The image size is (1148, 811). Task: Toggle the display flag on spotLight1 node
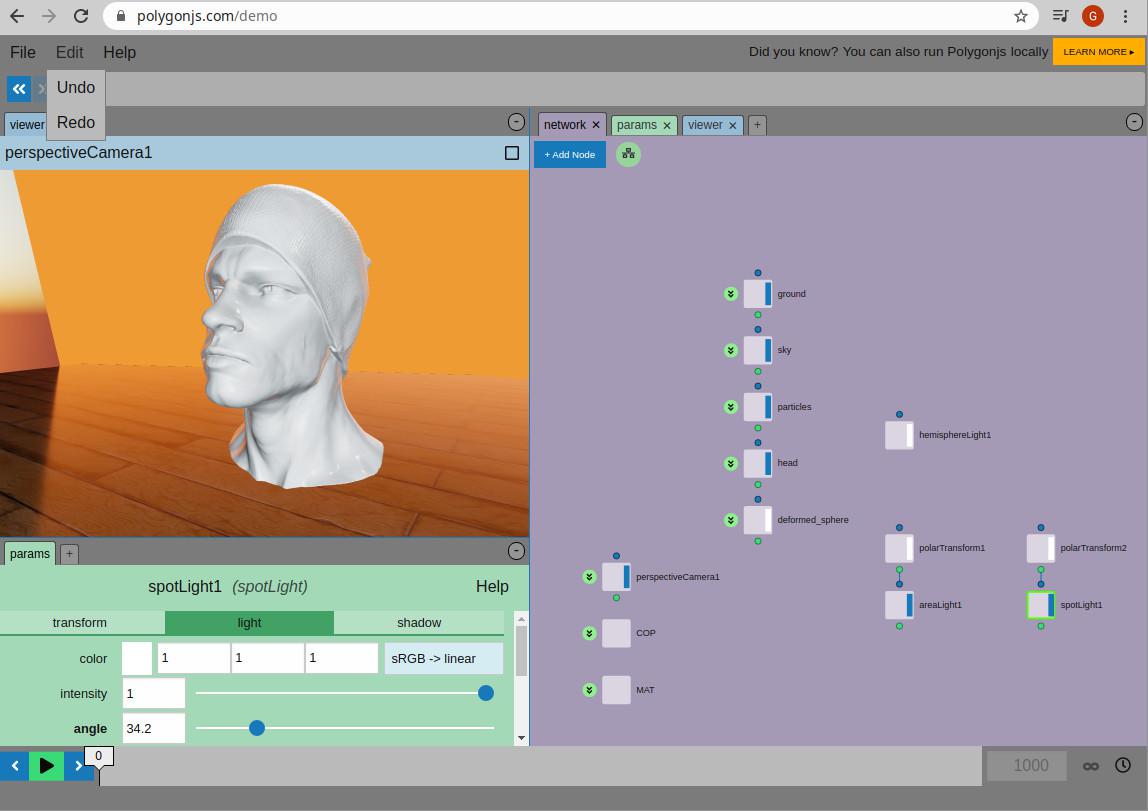click(1051, 605)
